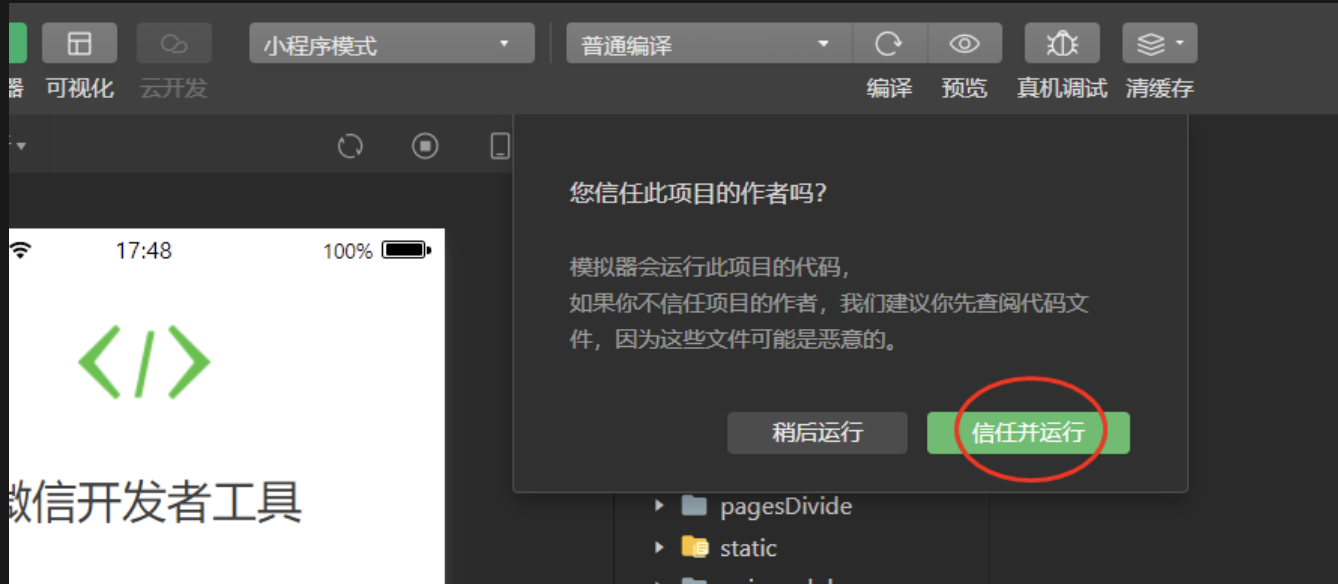The width and height of the screenshot is (1338, 584).
Task: Open the 小程序模式 dropdown
Action: tap(391, 44)
